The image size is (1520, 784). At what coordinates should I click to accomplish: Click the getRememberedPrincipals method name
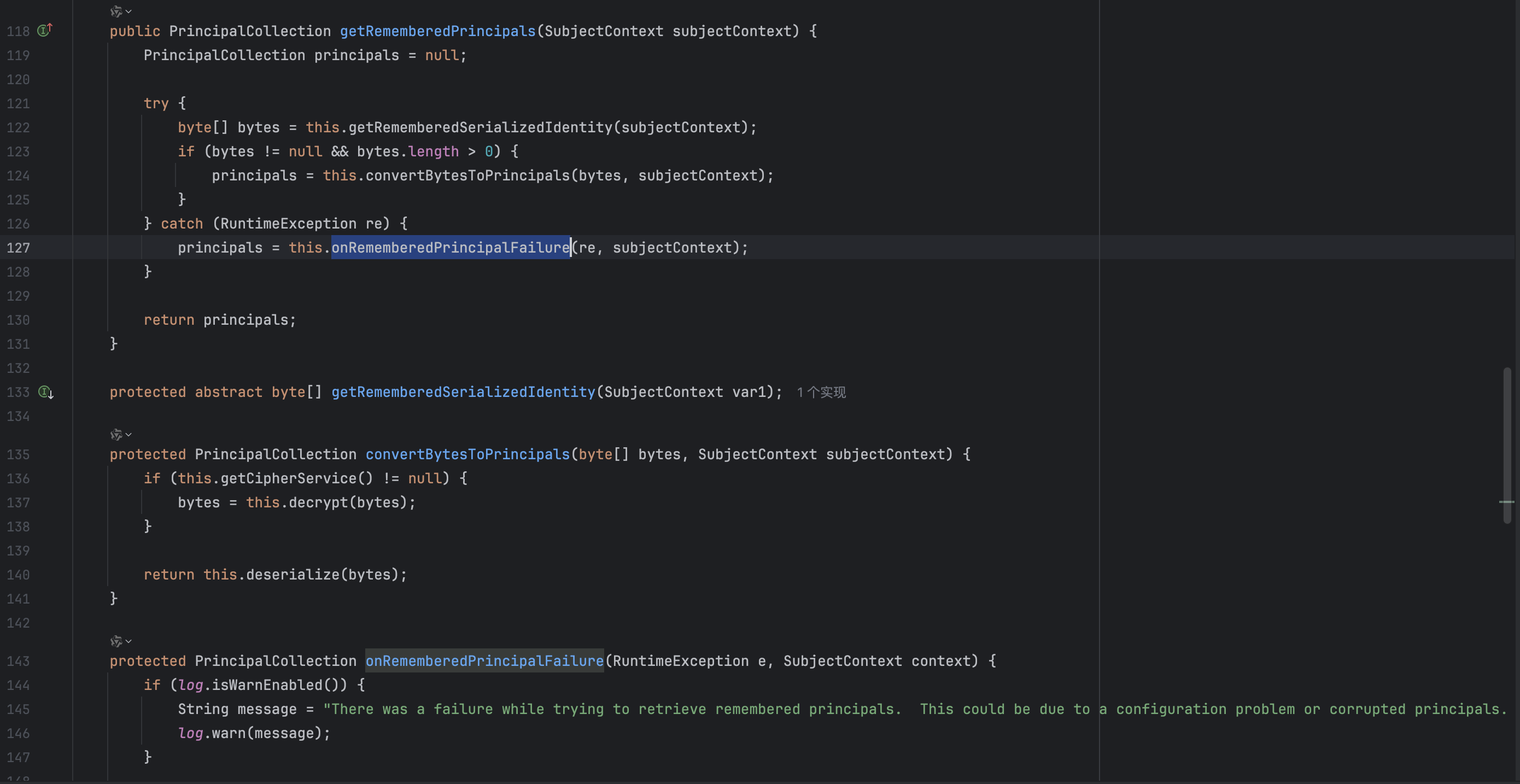click(x=437, y=31)
